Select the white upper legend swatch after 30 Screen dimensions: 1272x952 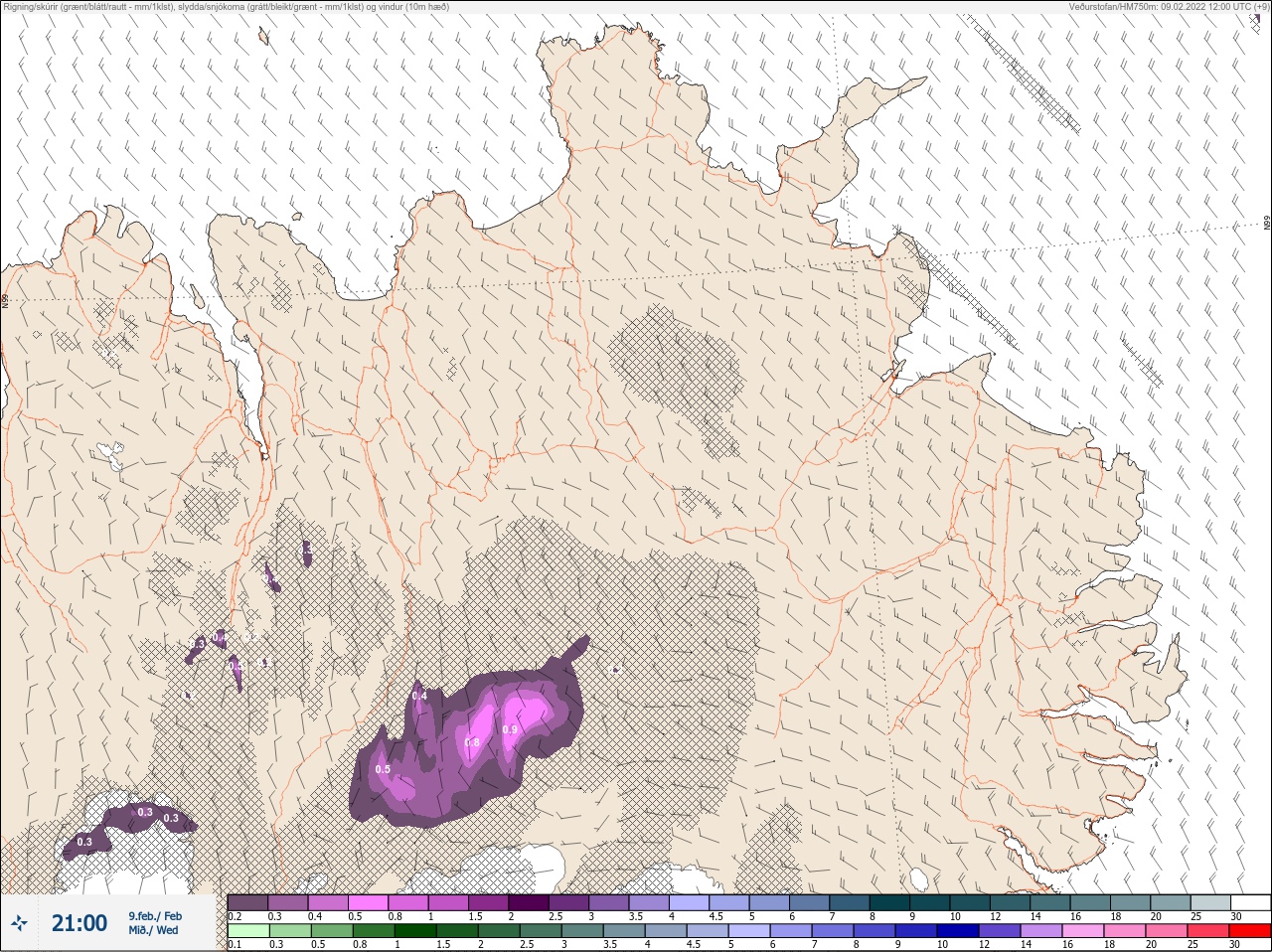point(1250,902)
